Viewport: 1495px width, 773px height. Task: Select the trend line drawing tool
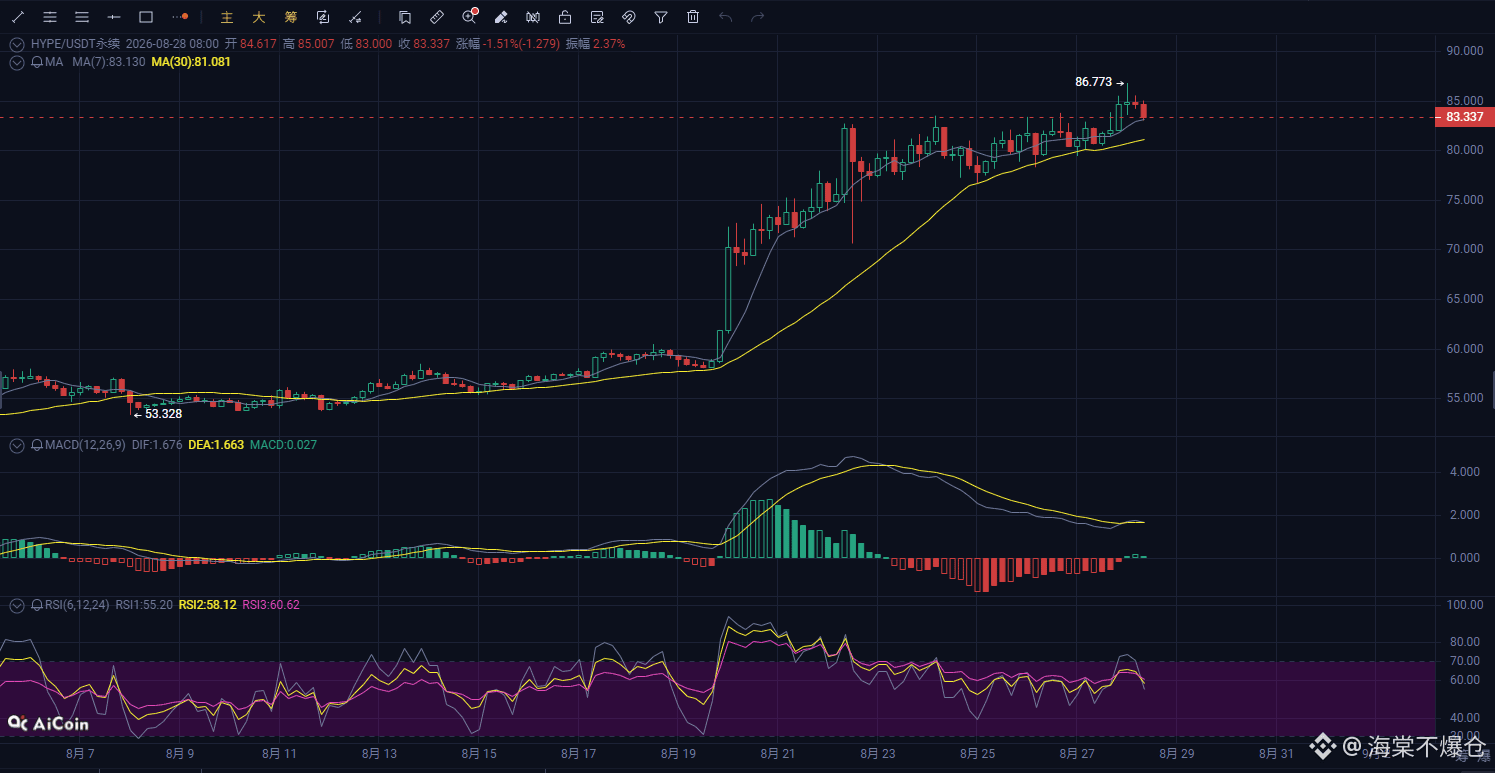pos(17,17)
